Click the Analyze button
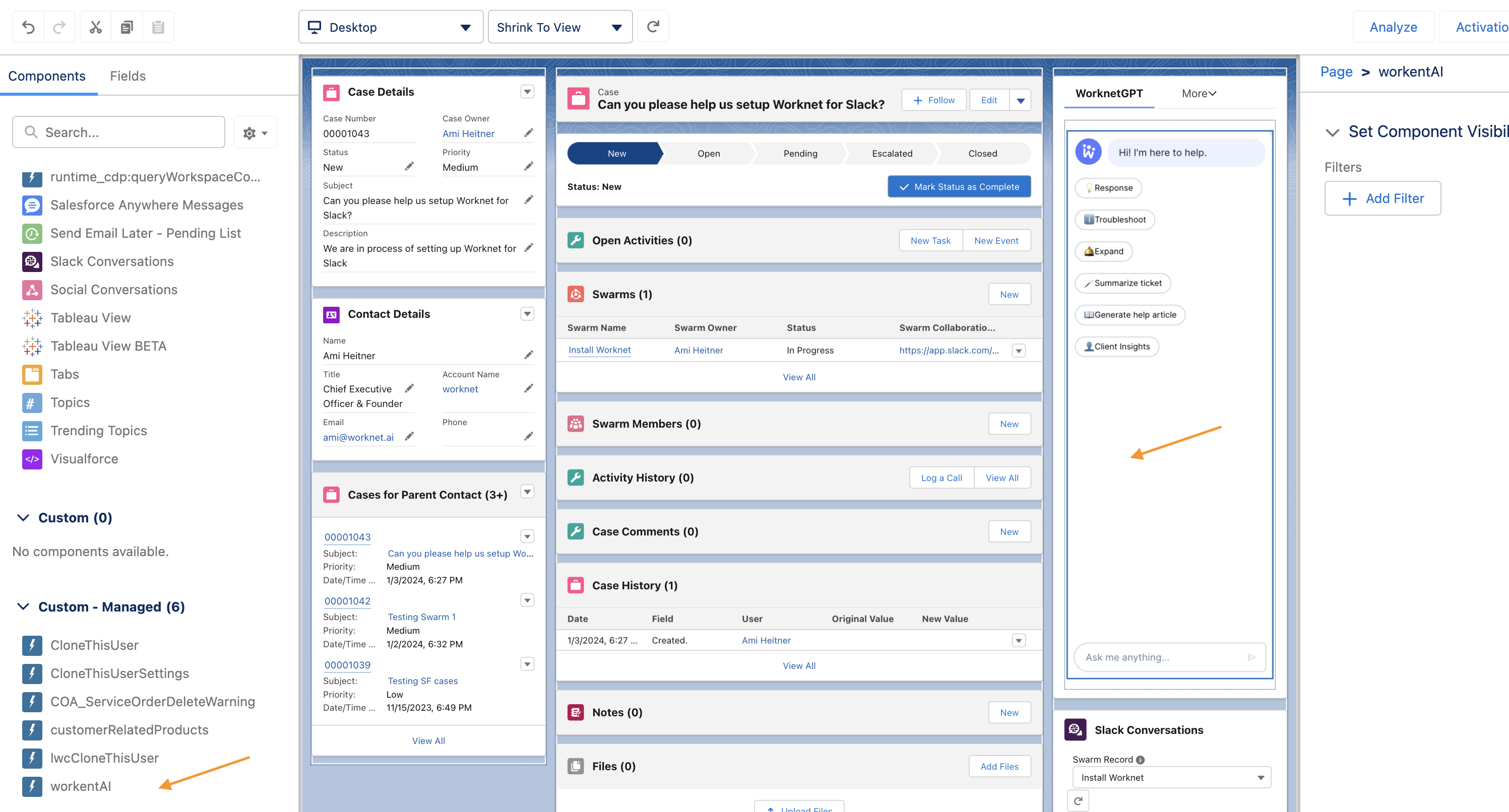Screen dimensions: 1509x812 click(x=1393, y=27)
